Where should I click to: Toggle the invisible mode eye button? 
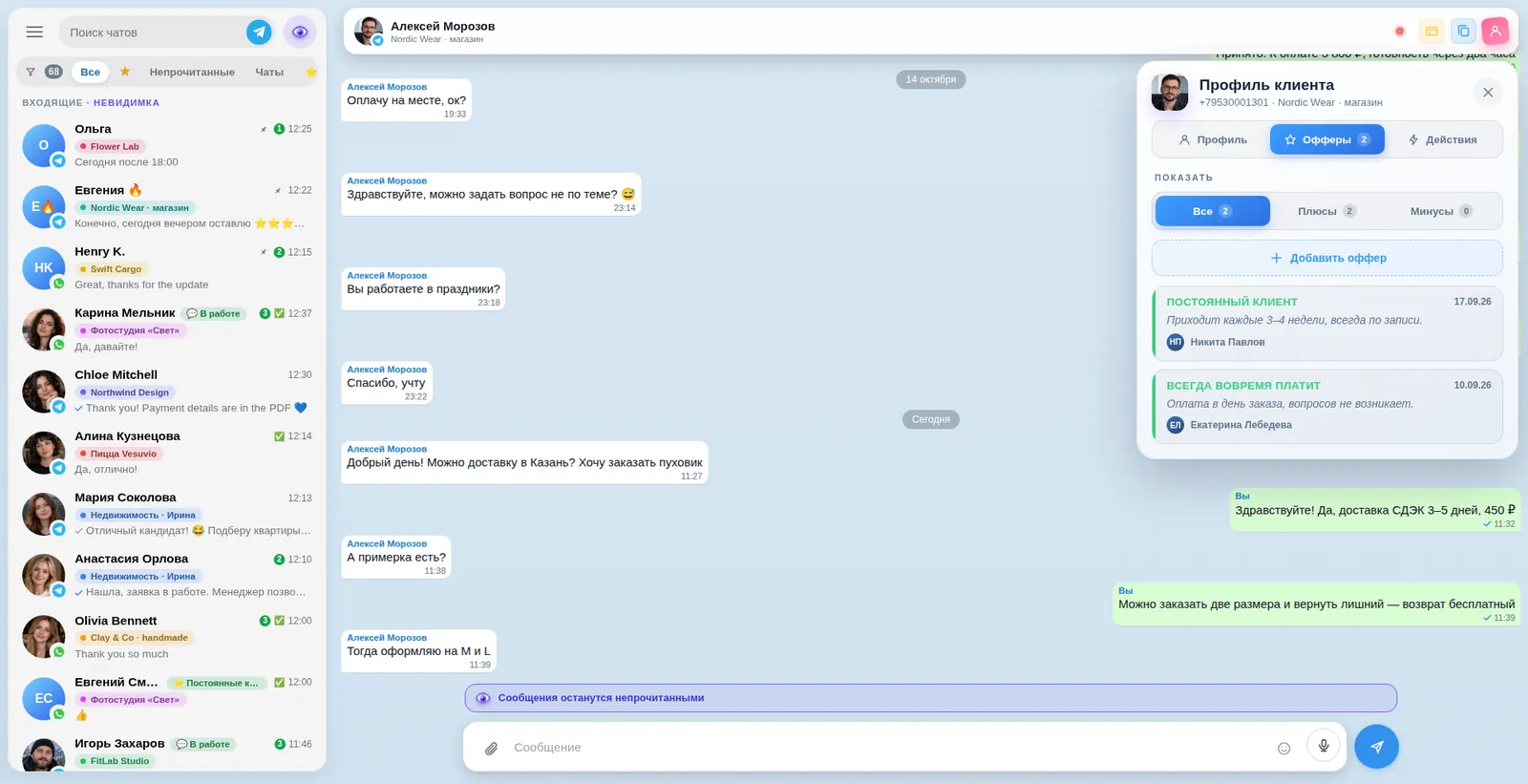coord(300,32)
